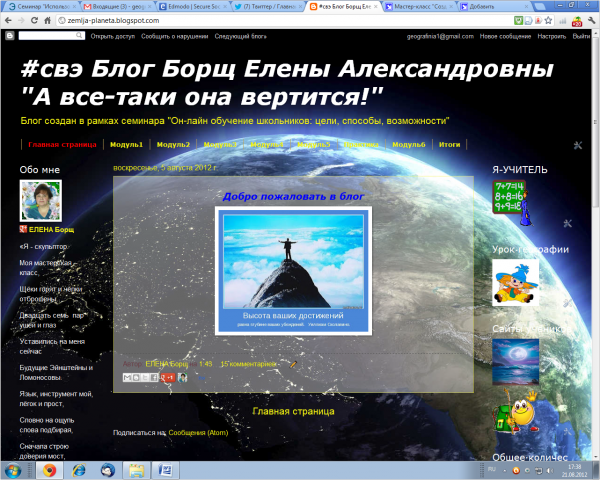Click the address bar URL field
This screenshot has width=600, height=480.
click(x=283, y=20)
